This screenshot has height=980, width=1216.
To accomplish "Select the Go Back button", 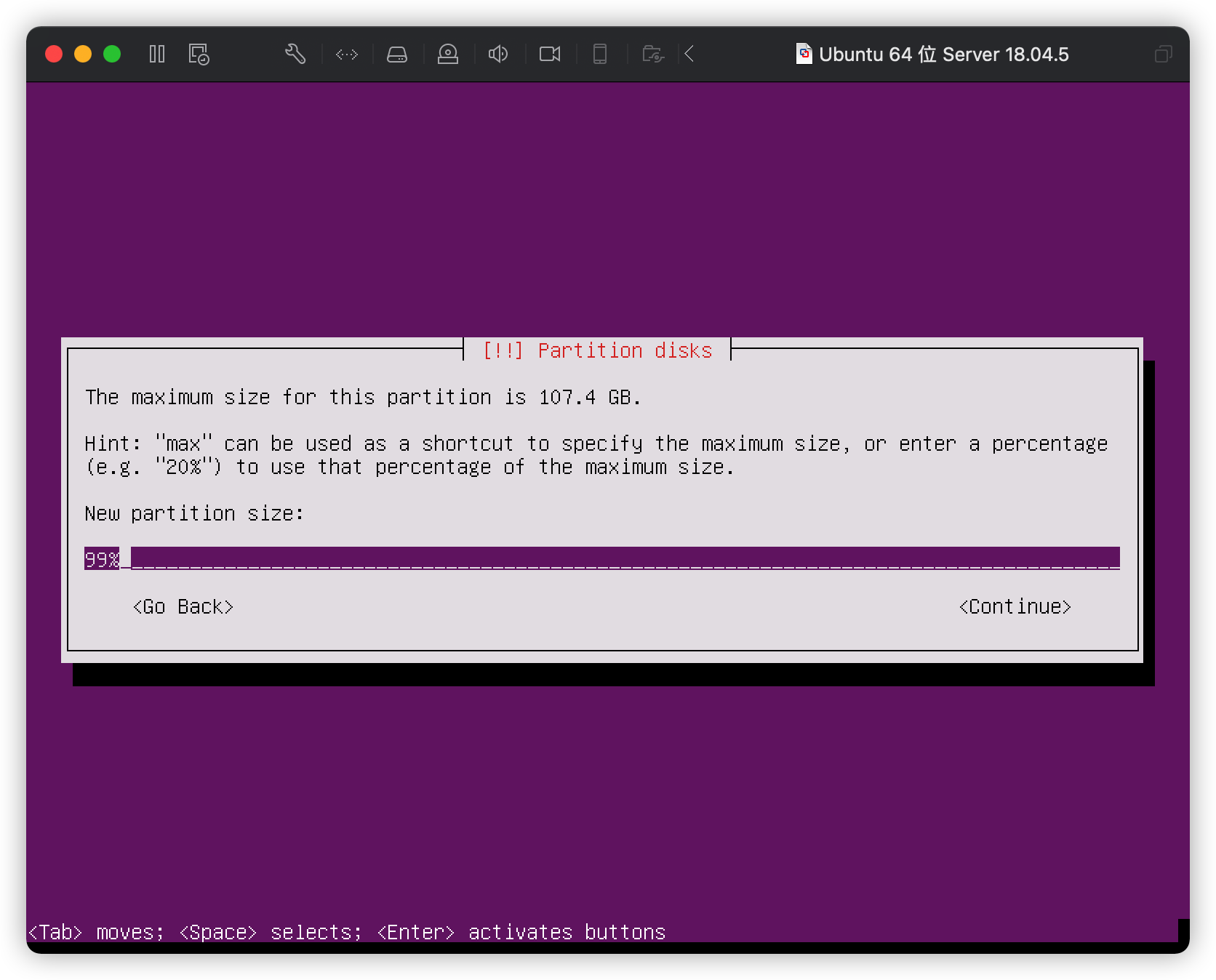I will point(183,606).
